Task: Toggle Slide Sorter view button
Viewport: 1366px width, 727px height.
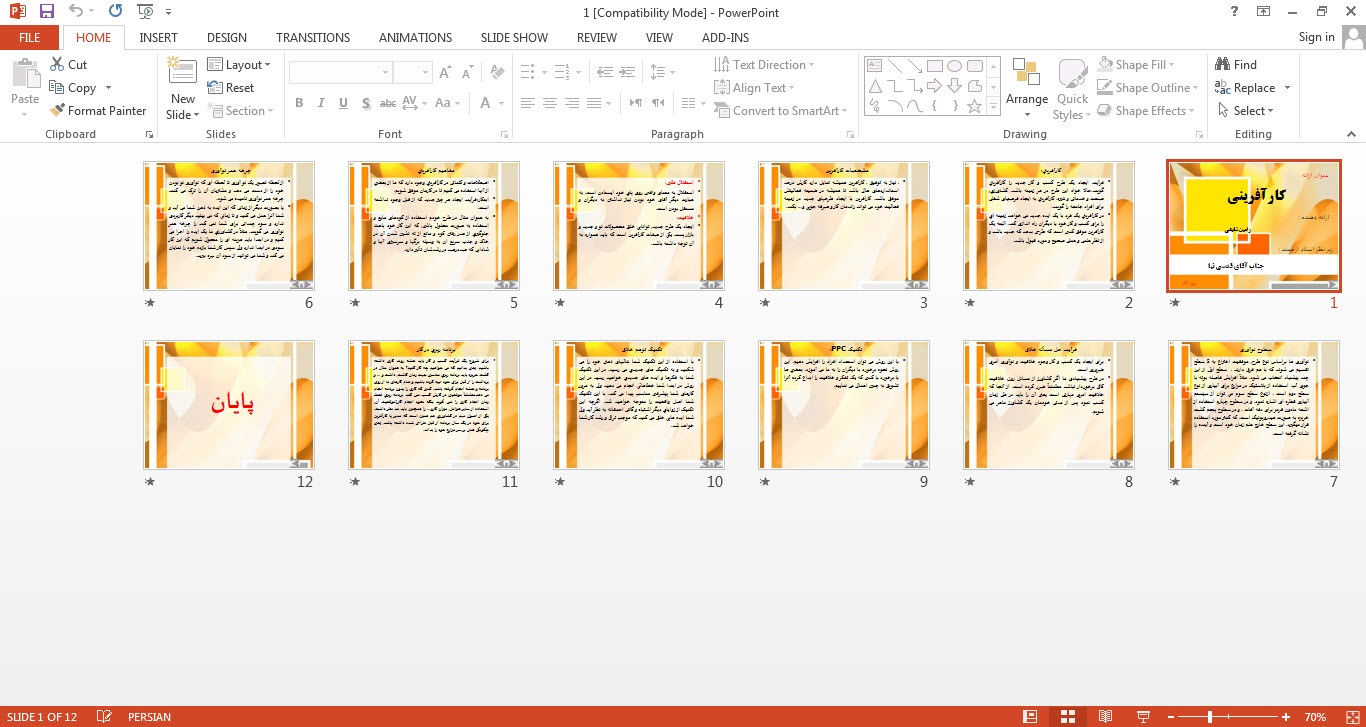Action: [x=1067, y=717]
